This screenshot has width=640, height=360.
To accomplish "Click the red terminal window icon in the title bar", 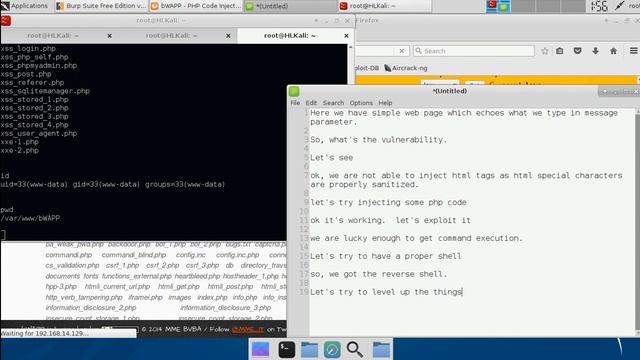I will point(6,20).
